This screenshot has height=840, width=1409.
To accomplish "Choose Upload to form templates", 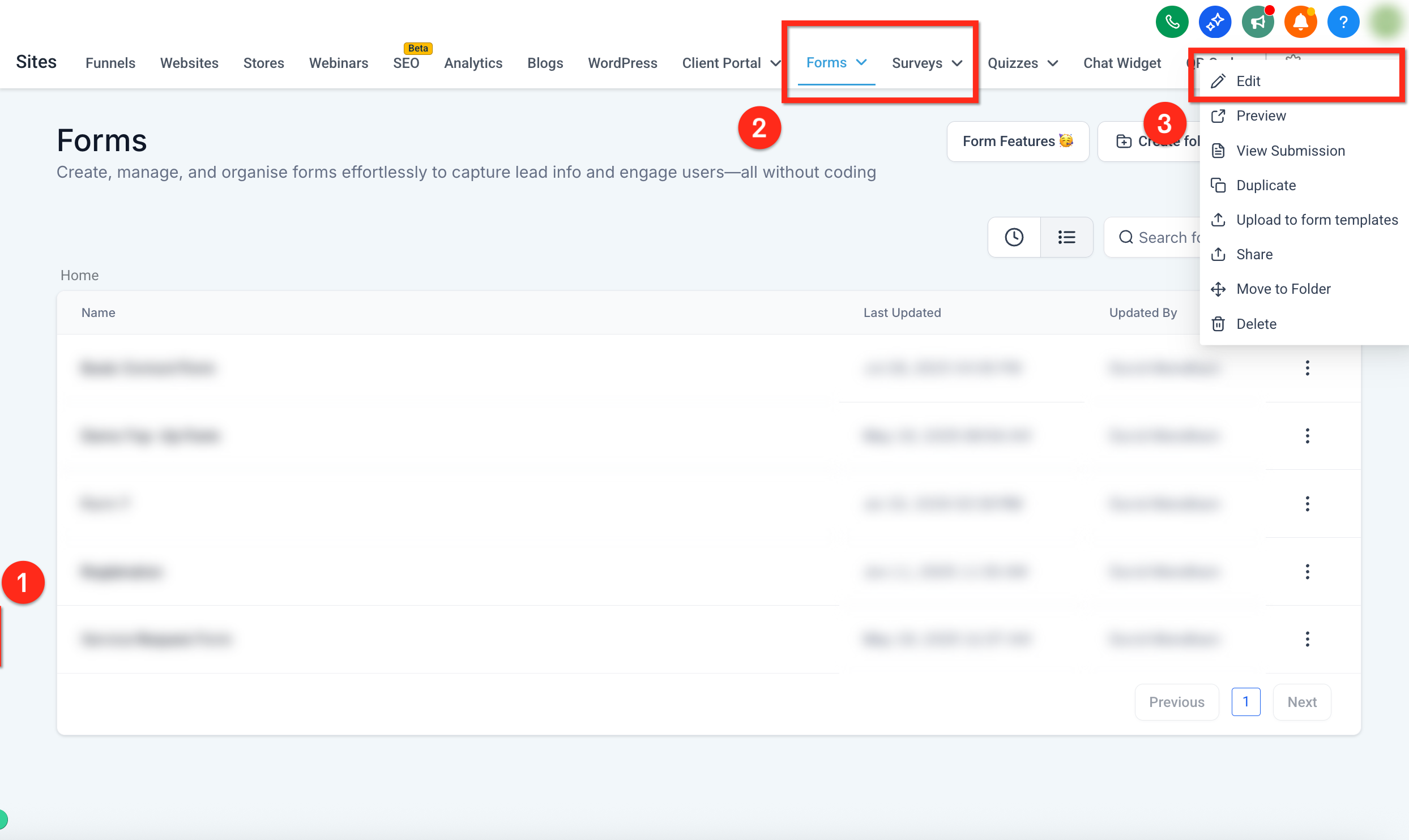I will pos(1304,220).
